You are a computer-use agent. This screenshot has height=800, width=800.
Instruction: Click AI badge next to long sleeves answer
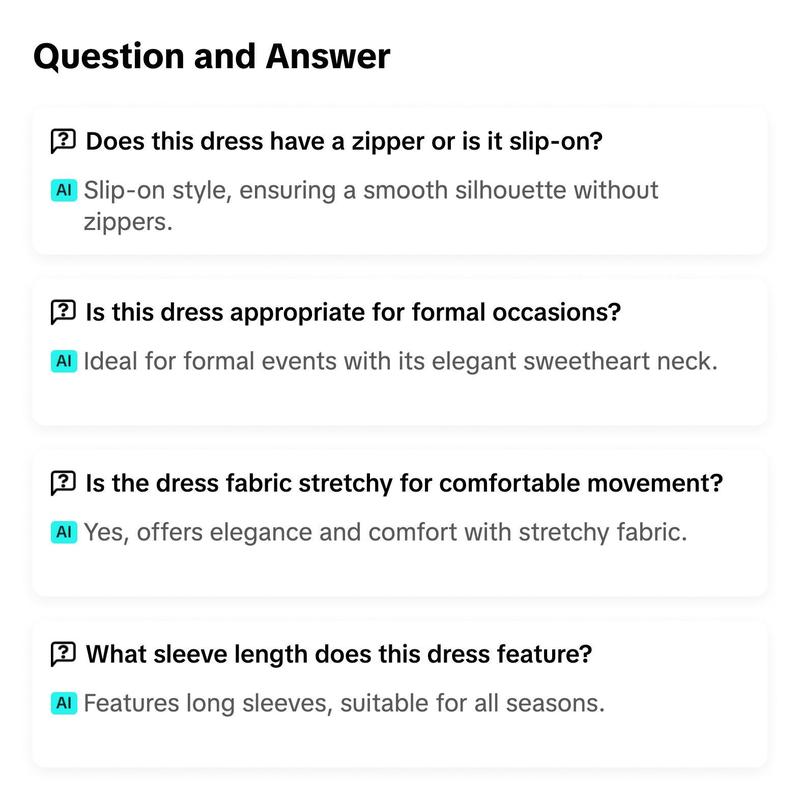(64, 703)
